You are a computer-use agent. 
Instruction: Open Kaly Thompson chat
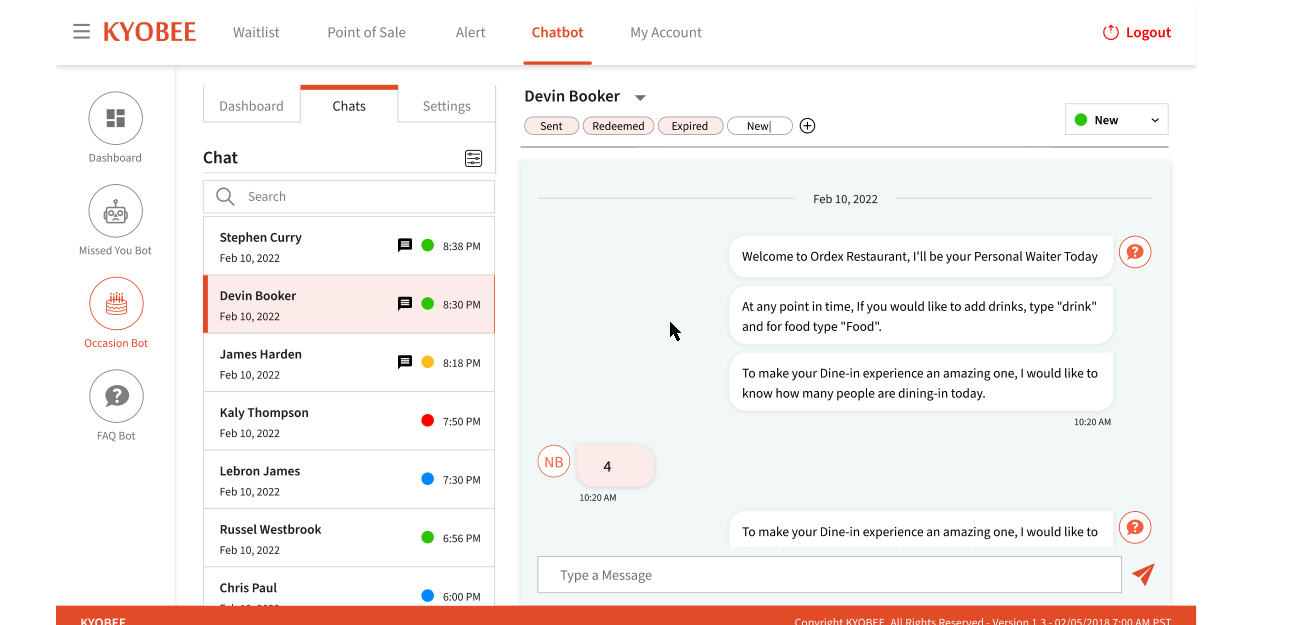click(349, 421)
